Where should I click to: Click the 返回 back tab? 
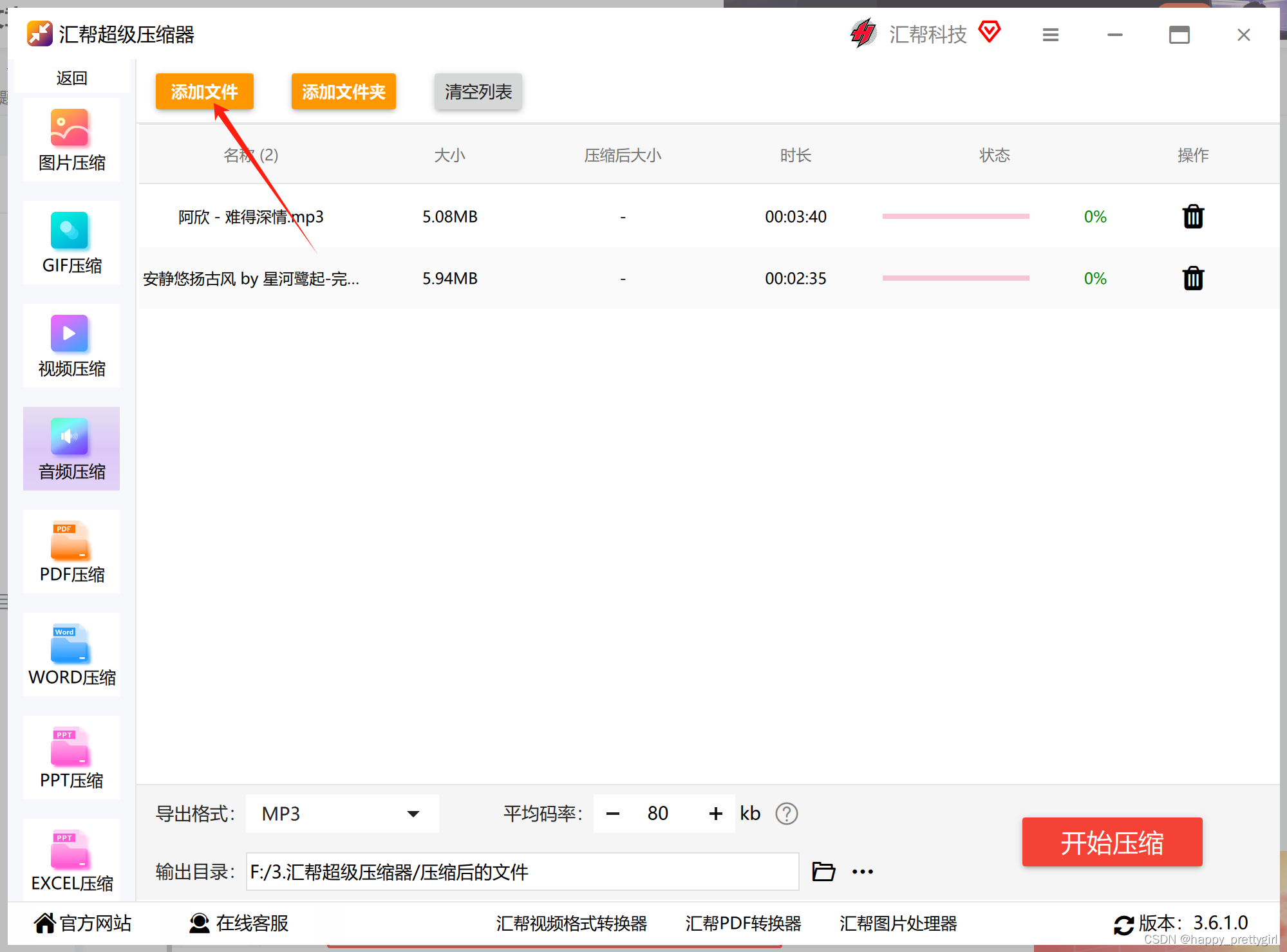click(x=71, y=78)
